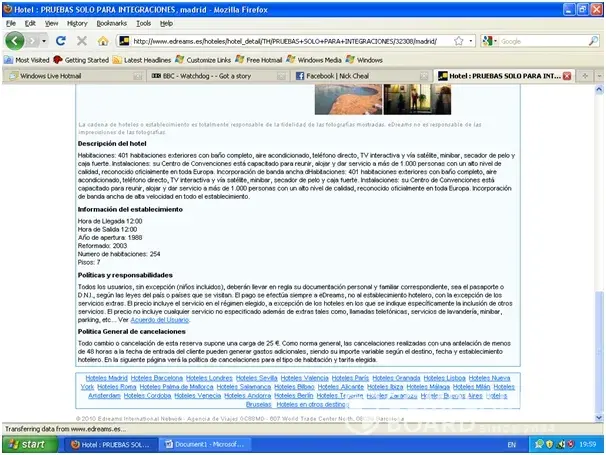Viewport: 606px width, 455px height.
Task: Open the Hoteles Granada link
Action: click(x=396, y=378)
